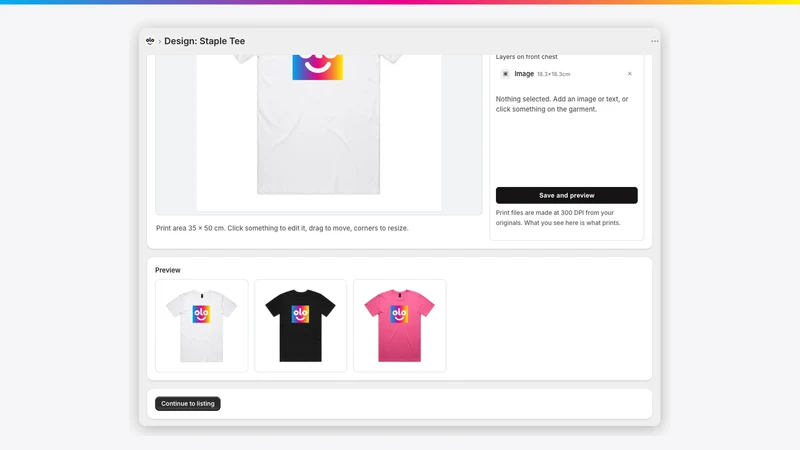Click Continue to listing
The width and height of the screenshot is (800, 450).
(x=188, y=404)
